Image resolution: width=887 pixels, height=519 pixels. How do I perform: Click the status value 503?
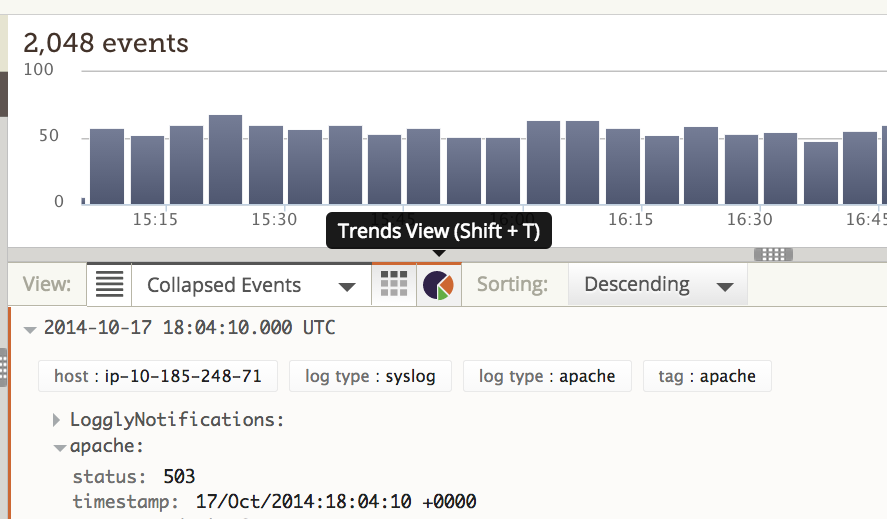click(179, 476)
